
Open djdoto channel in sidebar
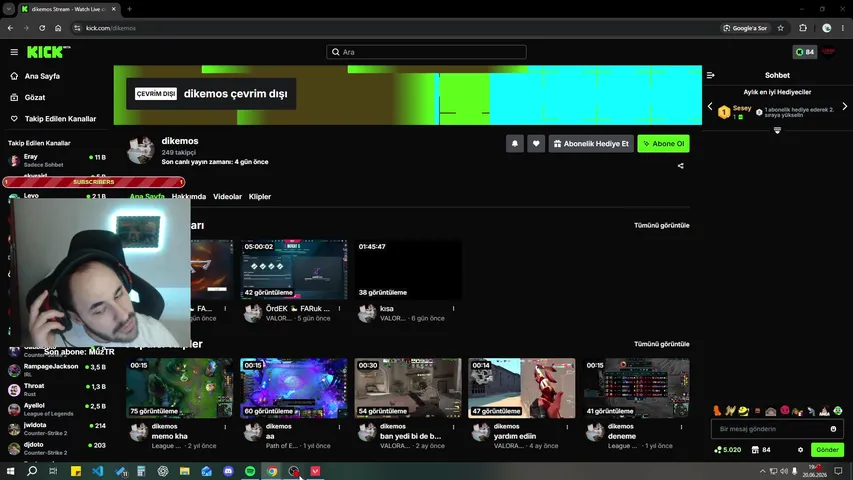click(57, 448)
